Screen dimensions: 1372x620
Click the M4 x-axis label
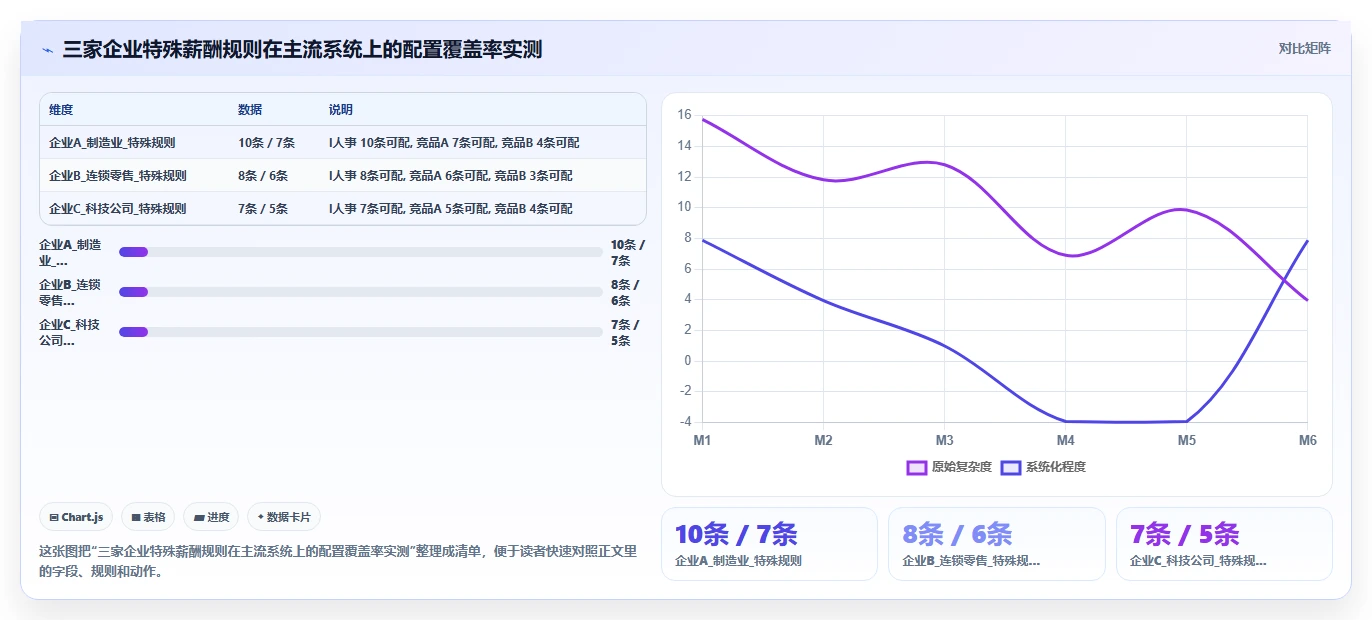pos(1065,440)
